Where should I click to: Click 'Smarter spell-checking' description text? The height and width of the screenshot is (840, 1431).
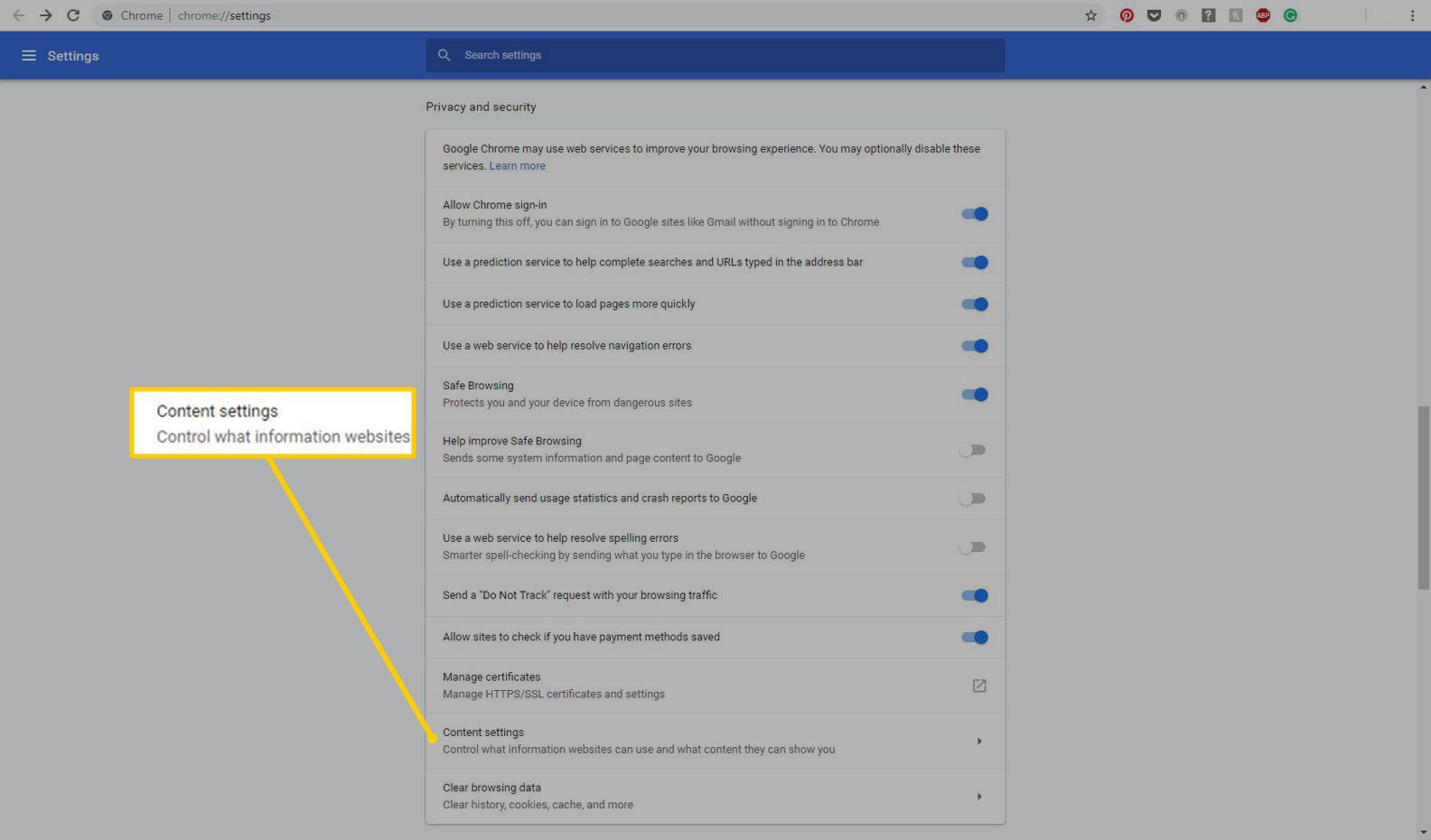pos(623,555)
